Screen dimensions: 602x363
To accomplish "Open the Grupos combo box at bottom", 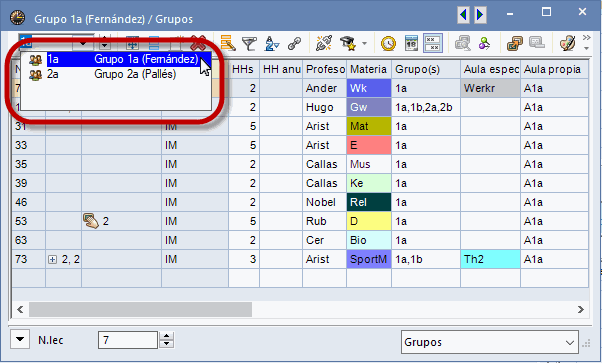I will (490, 342).
